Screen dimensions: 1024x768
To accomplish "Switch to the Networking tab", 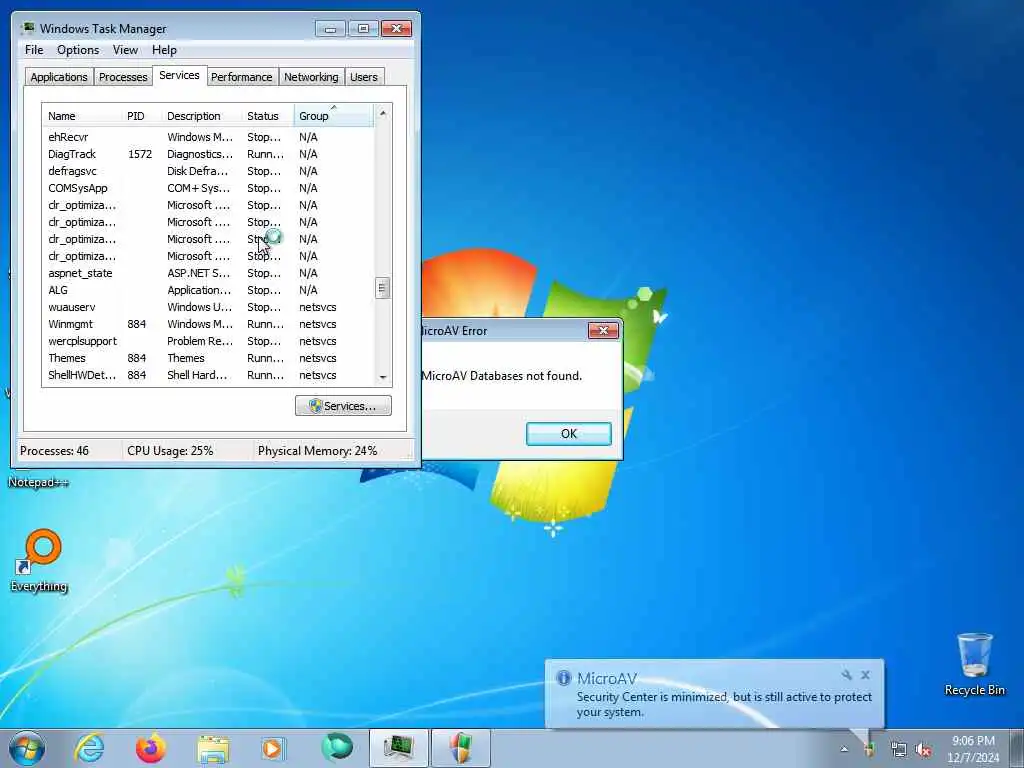I will [x=311, y=76].
